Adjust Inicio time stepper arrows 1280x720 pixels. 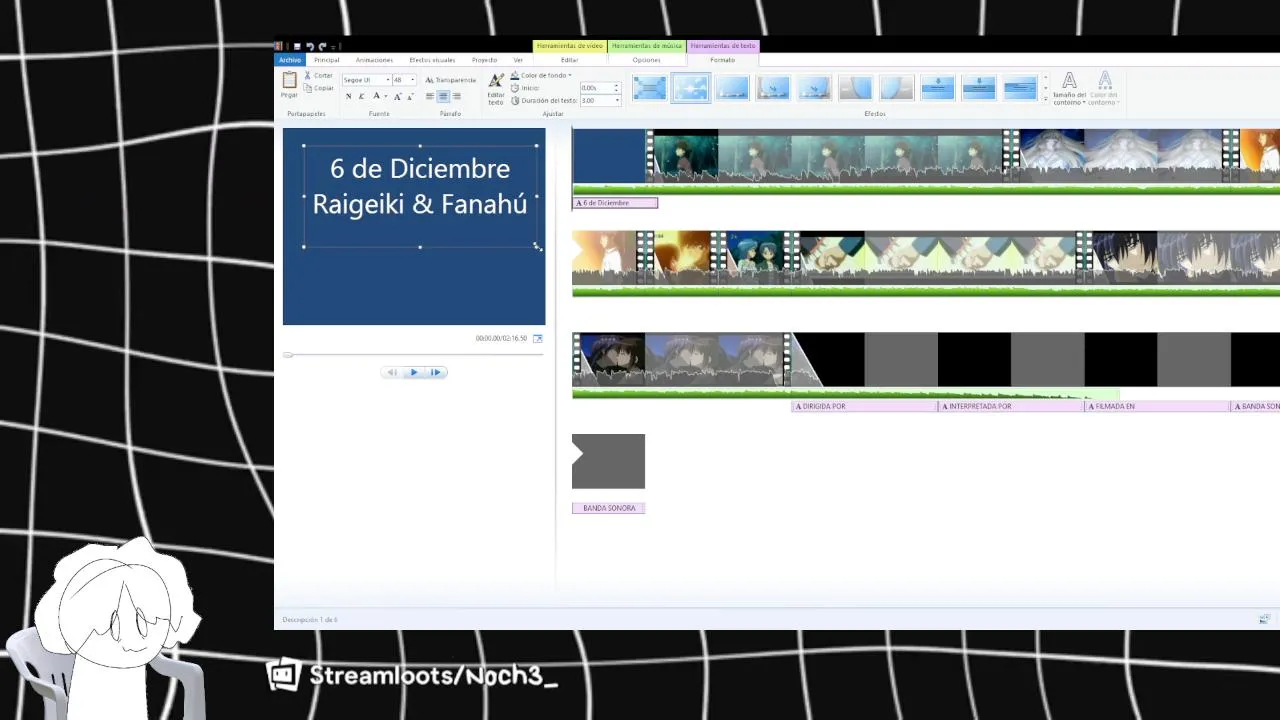tap(616, 88)
